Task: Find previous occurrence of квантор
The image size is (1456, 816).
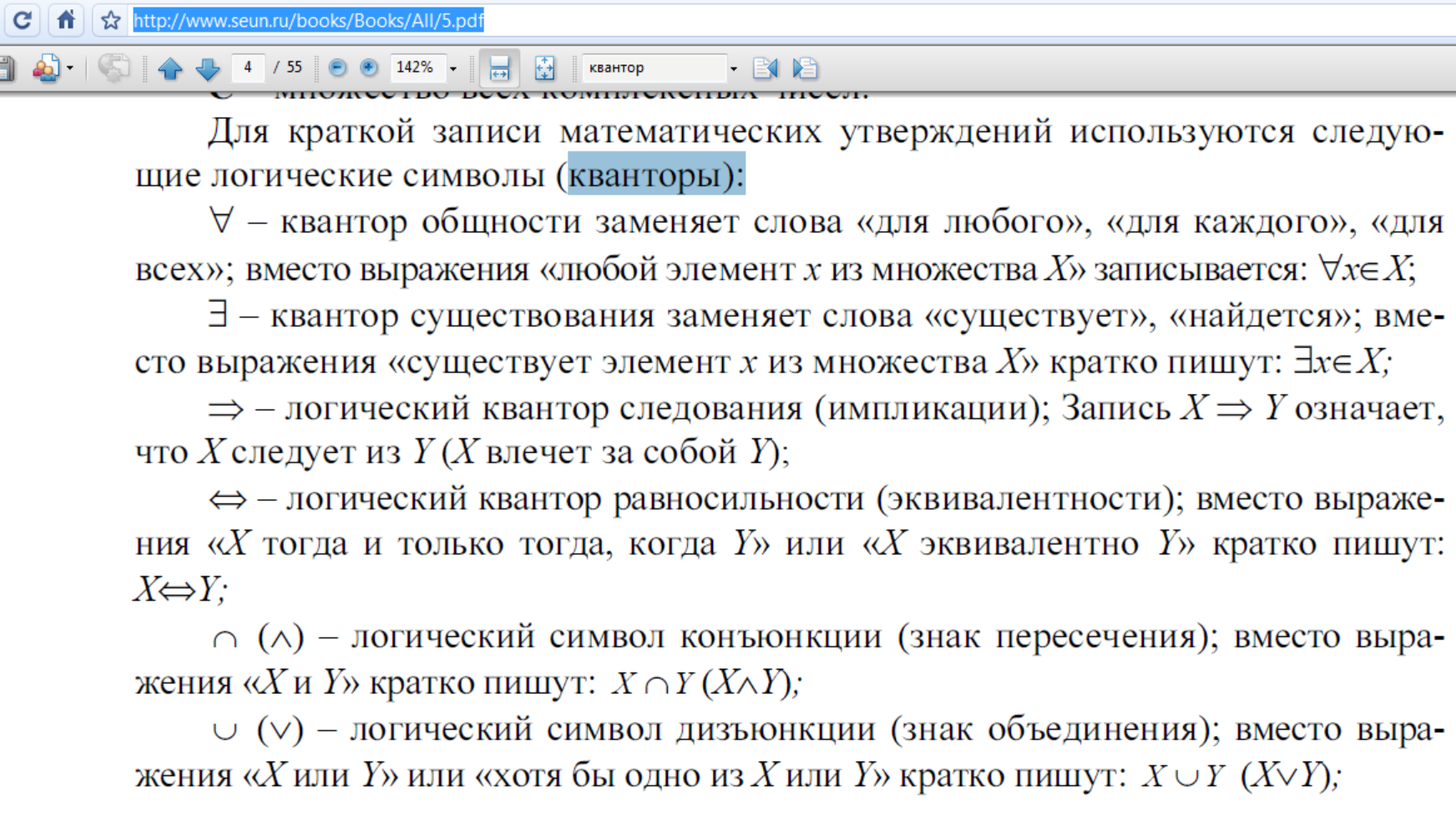Action: pyautogui.click(x=766, y=68)
